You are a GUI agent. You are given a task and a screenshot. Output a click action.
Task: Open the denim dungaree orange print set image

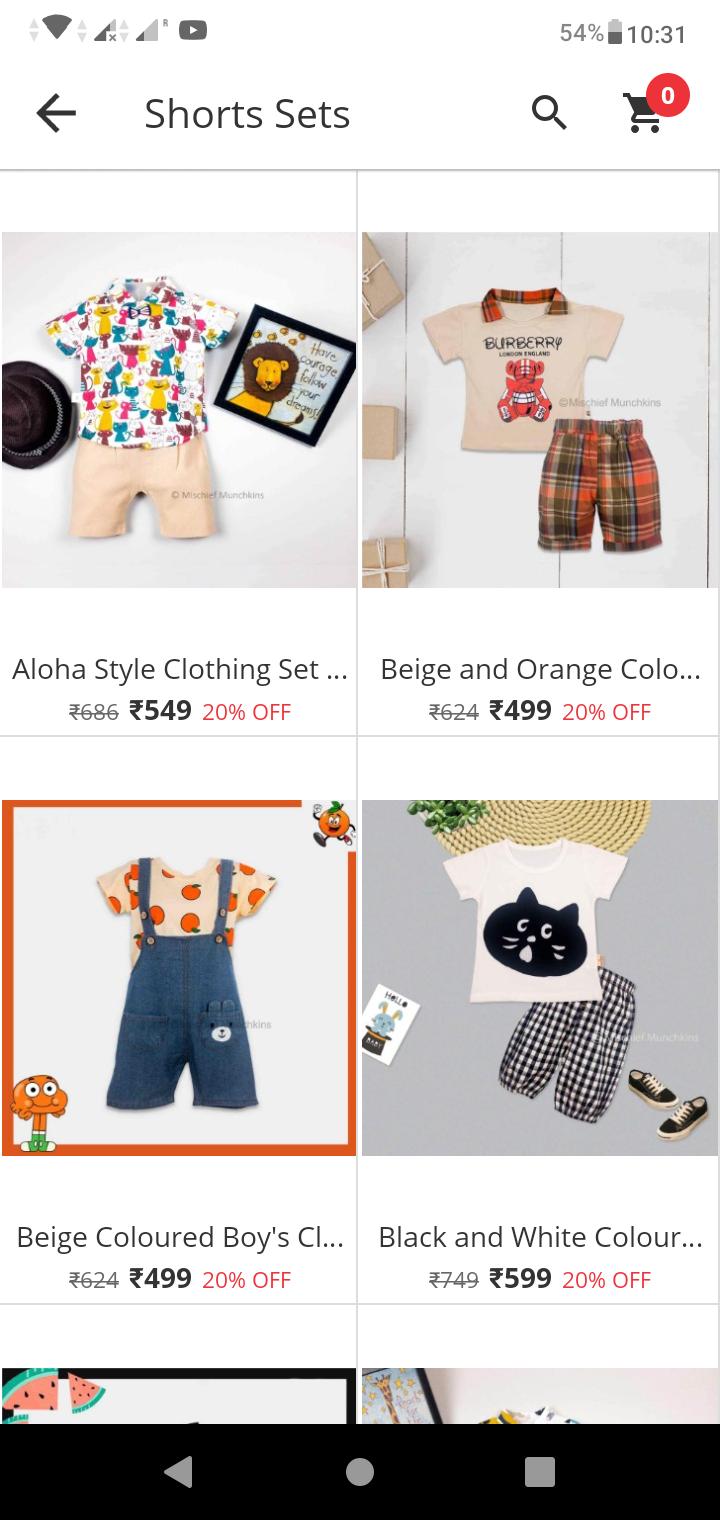pyautogui.click(x=179, y=978)
